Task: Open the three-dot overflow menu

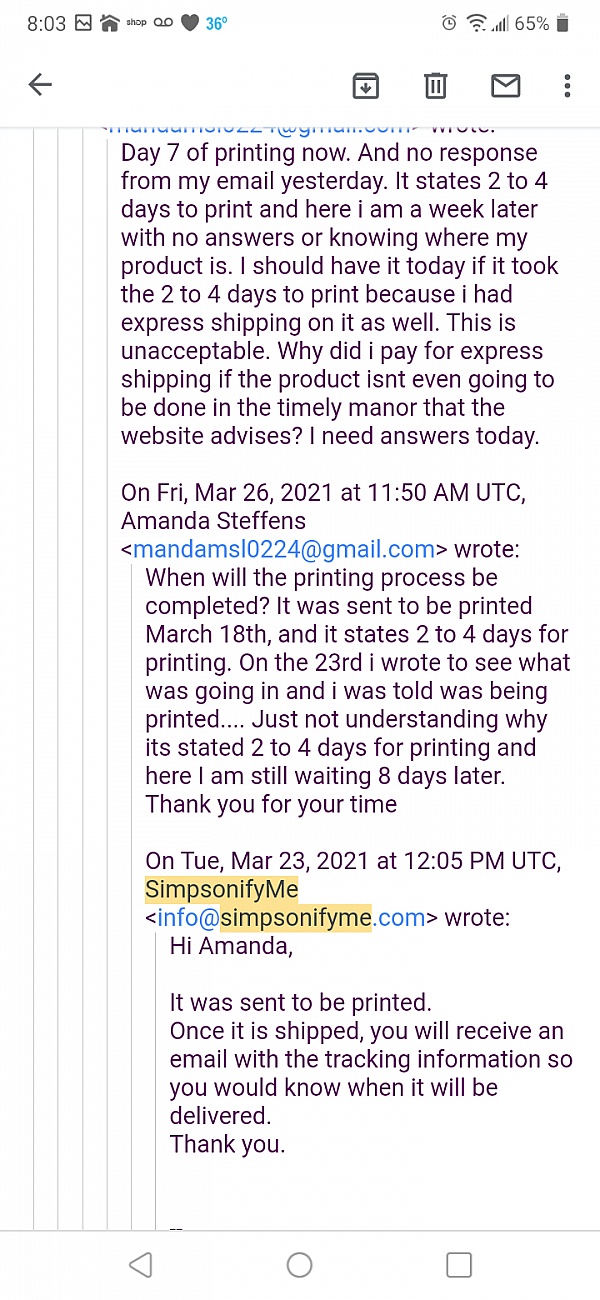Action: (567, 86)
